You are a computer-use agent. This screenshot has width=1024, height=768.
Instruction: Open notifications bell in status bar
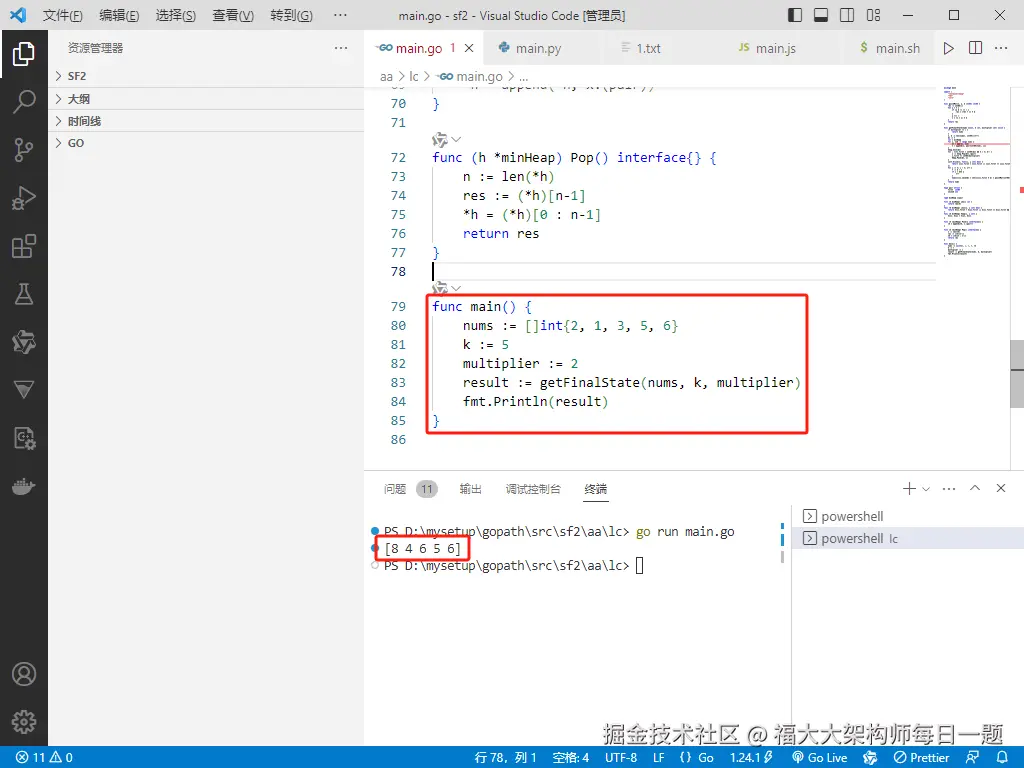point(1002,758)
